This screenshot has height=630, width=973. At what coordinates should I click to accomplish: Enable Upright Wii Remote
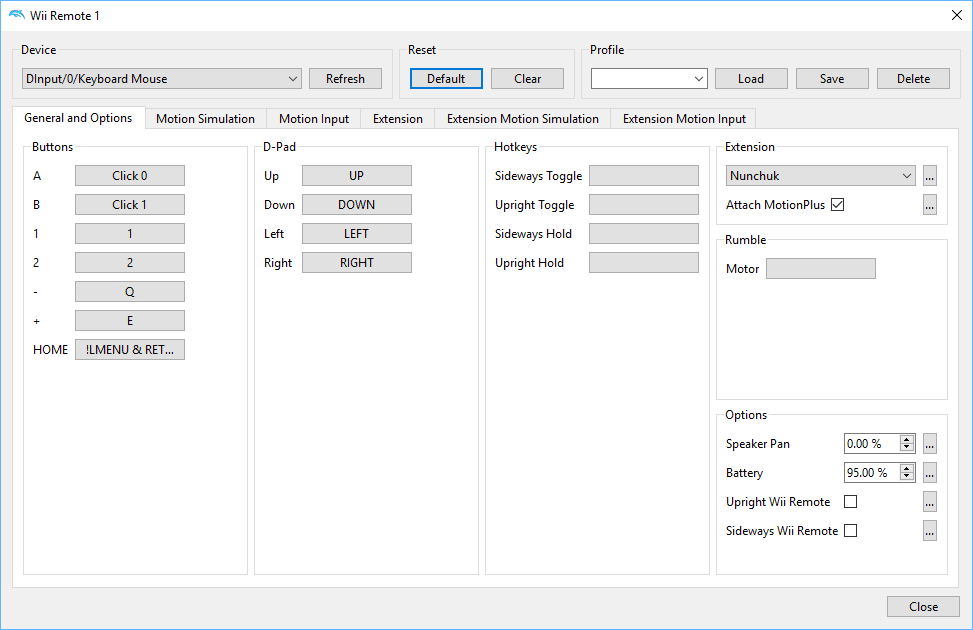[850, 501]
